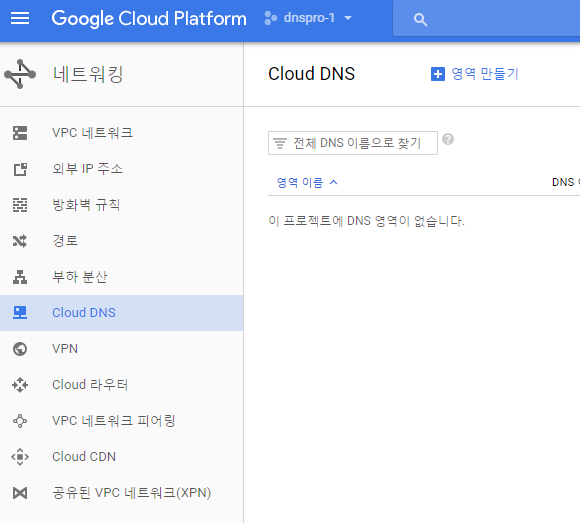
Task: Click the Cloud CDN icon
Action: click(20, 457)
